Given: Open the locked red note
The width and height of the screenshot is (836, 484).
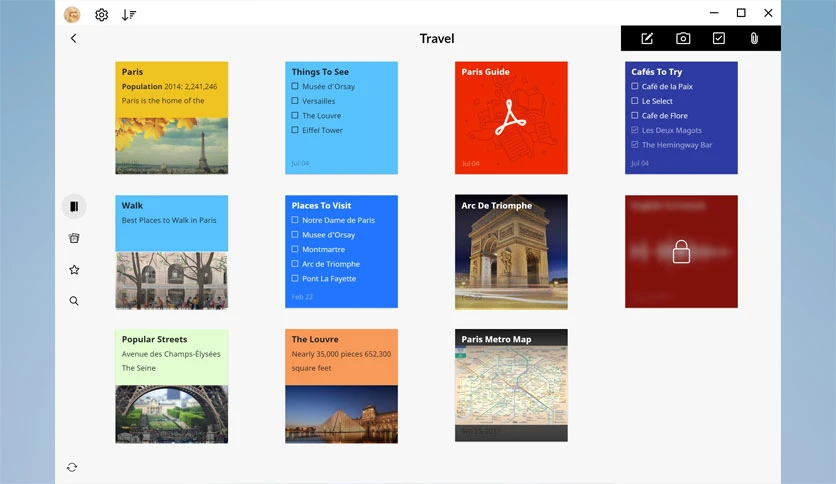Looking at the screenshot, I should point(681,252).
